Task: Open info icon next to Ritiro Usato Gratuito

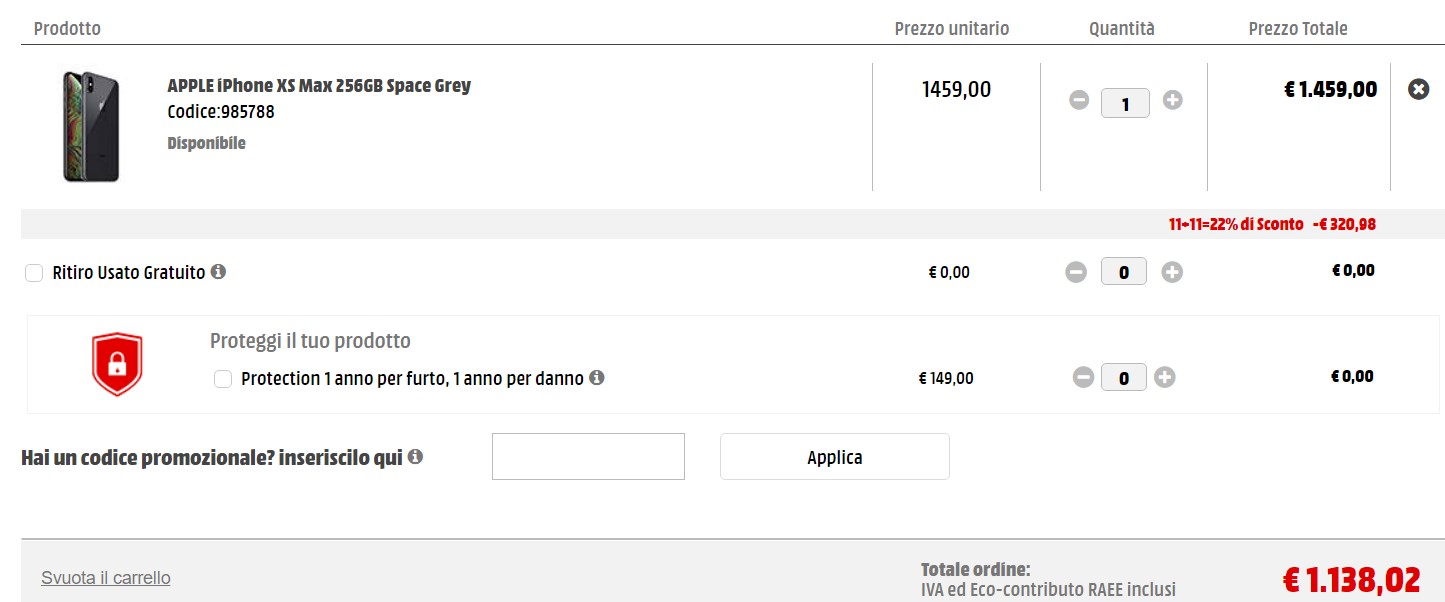Action: [x=218, y=271]
